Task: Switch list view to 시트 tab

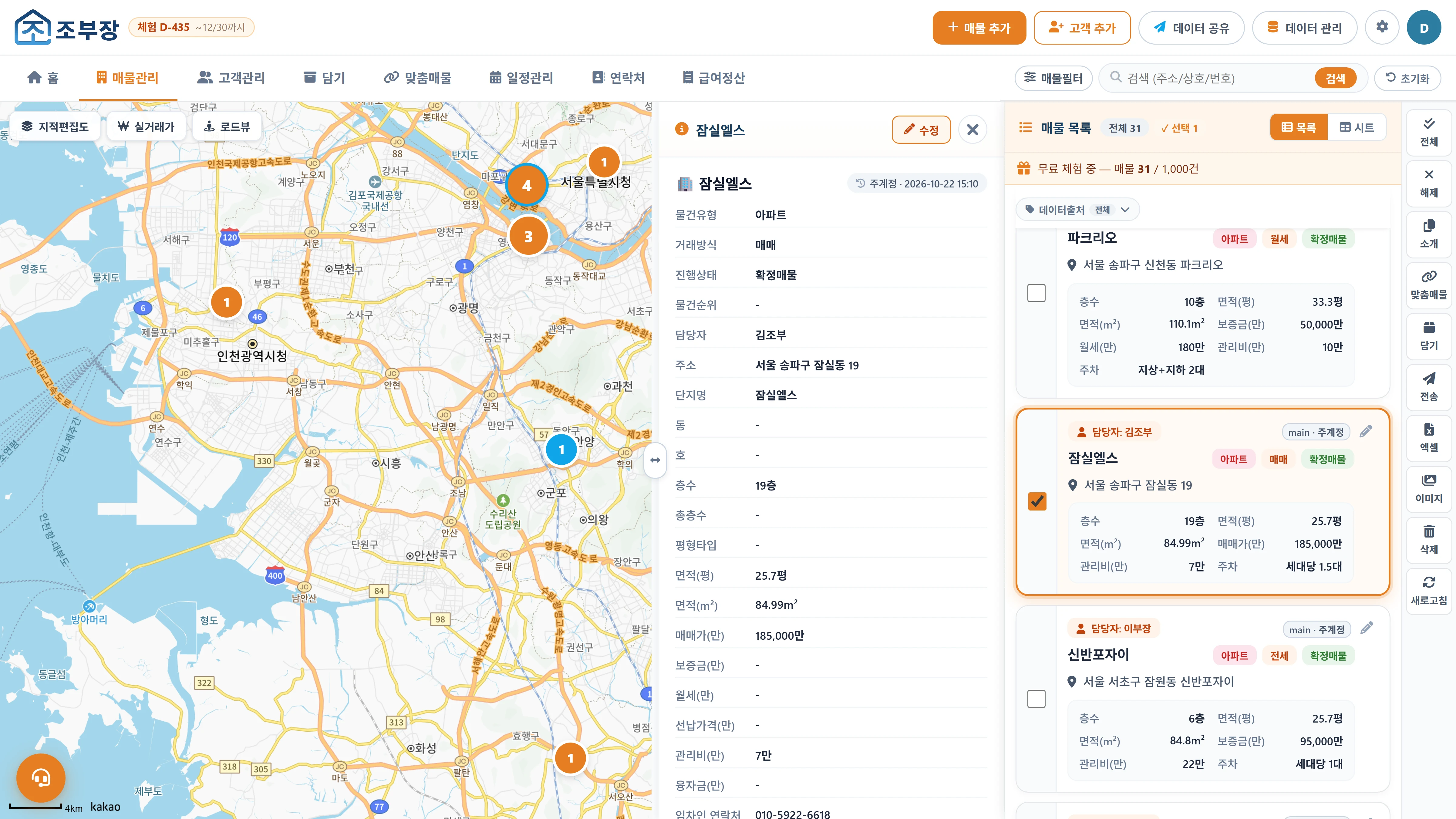Action: [x=1357, y=127]
